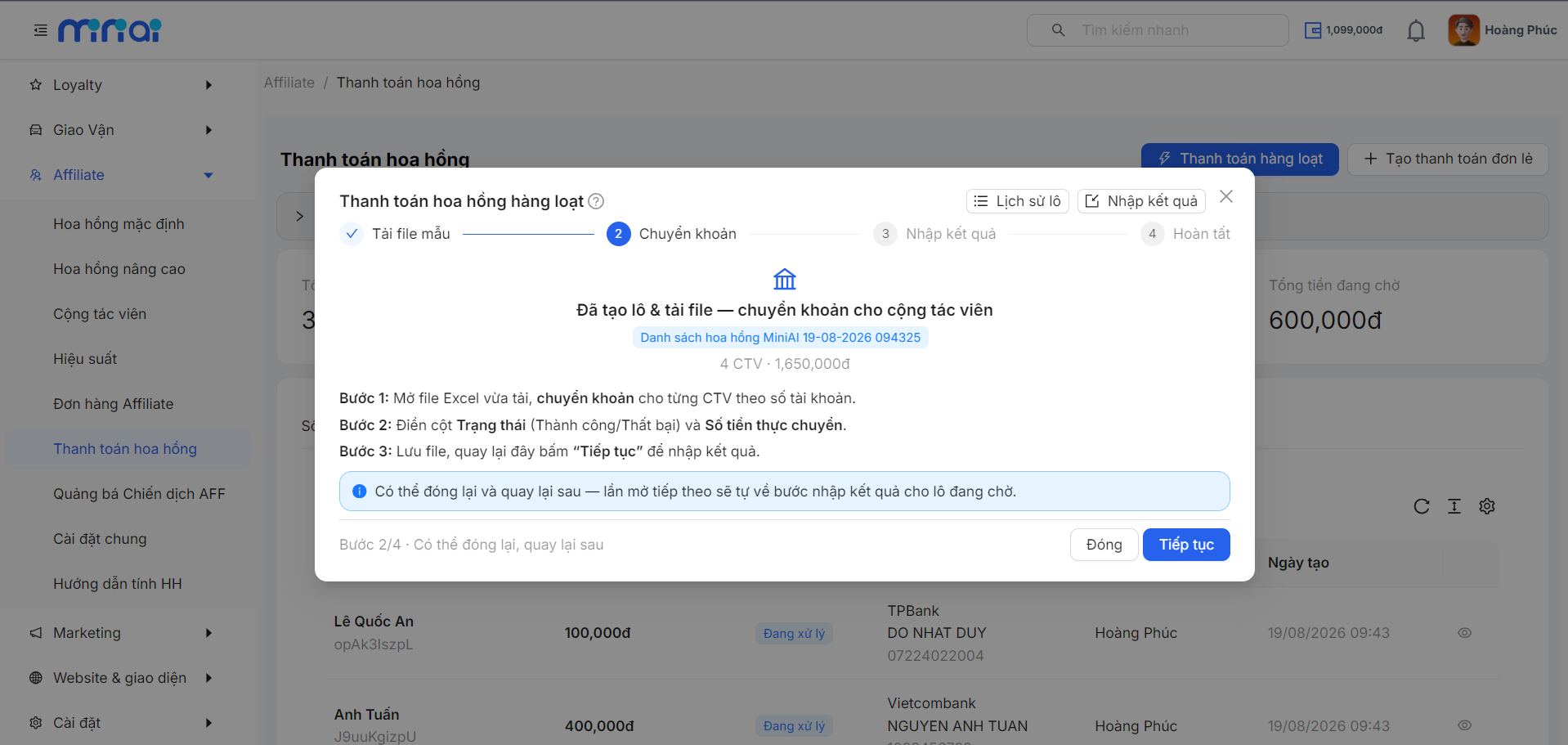Expand the Loyalty menu arrow
Screen dimensions: 1568x745
coord(208,85)
